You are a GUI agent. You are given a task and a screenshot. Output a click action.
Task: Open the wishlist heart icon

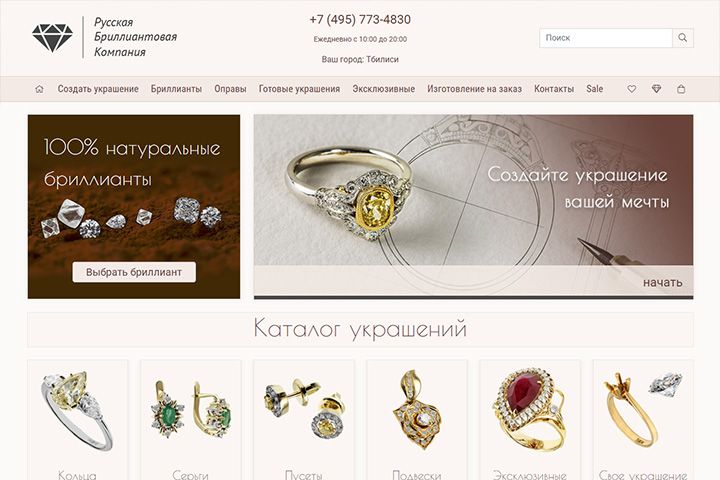pyautogui.click(x=632, y=89)
